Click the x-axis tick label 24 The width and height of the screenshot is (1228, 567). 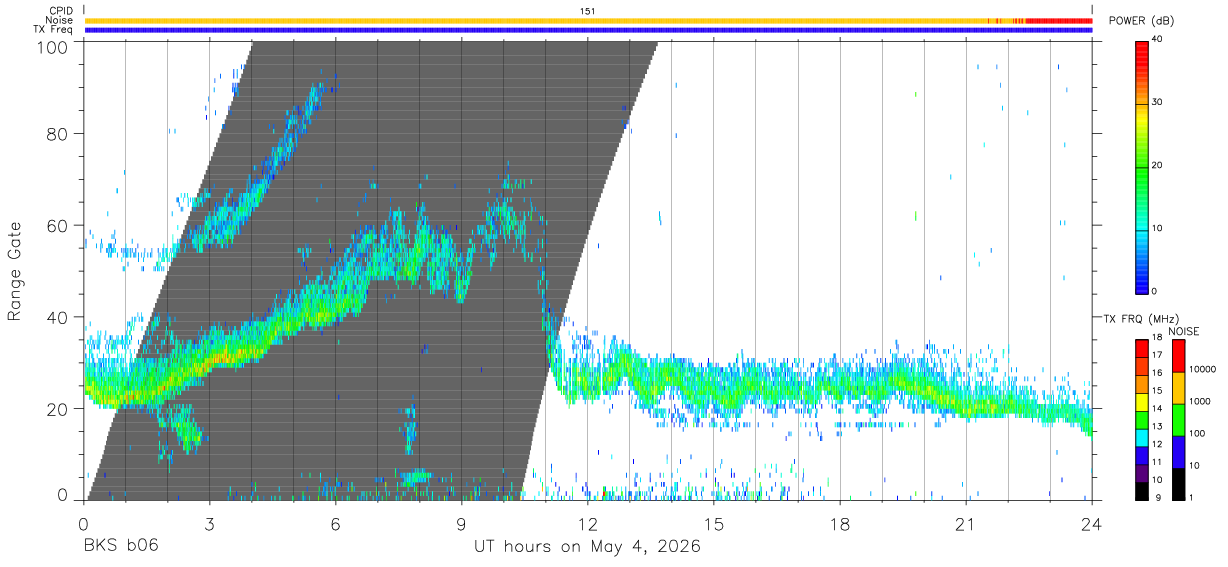pyautogui.click(x=1091, y=523)
